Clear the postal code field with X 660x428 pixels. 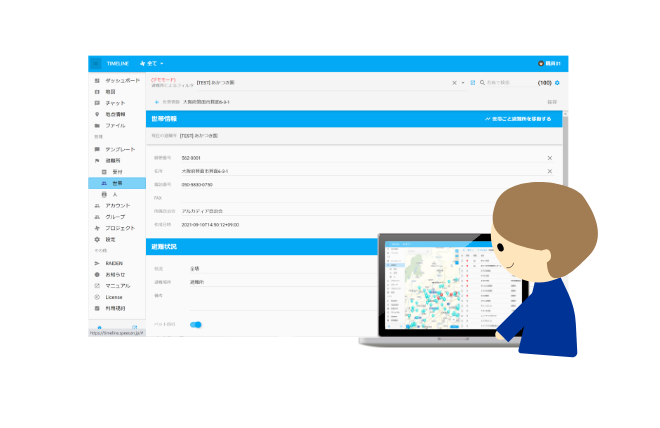point(550,158)
